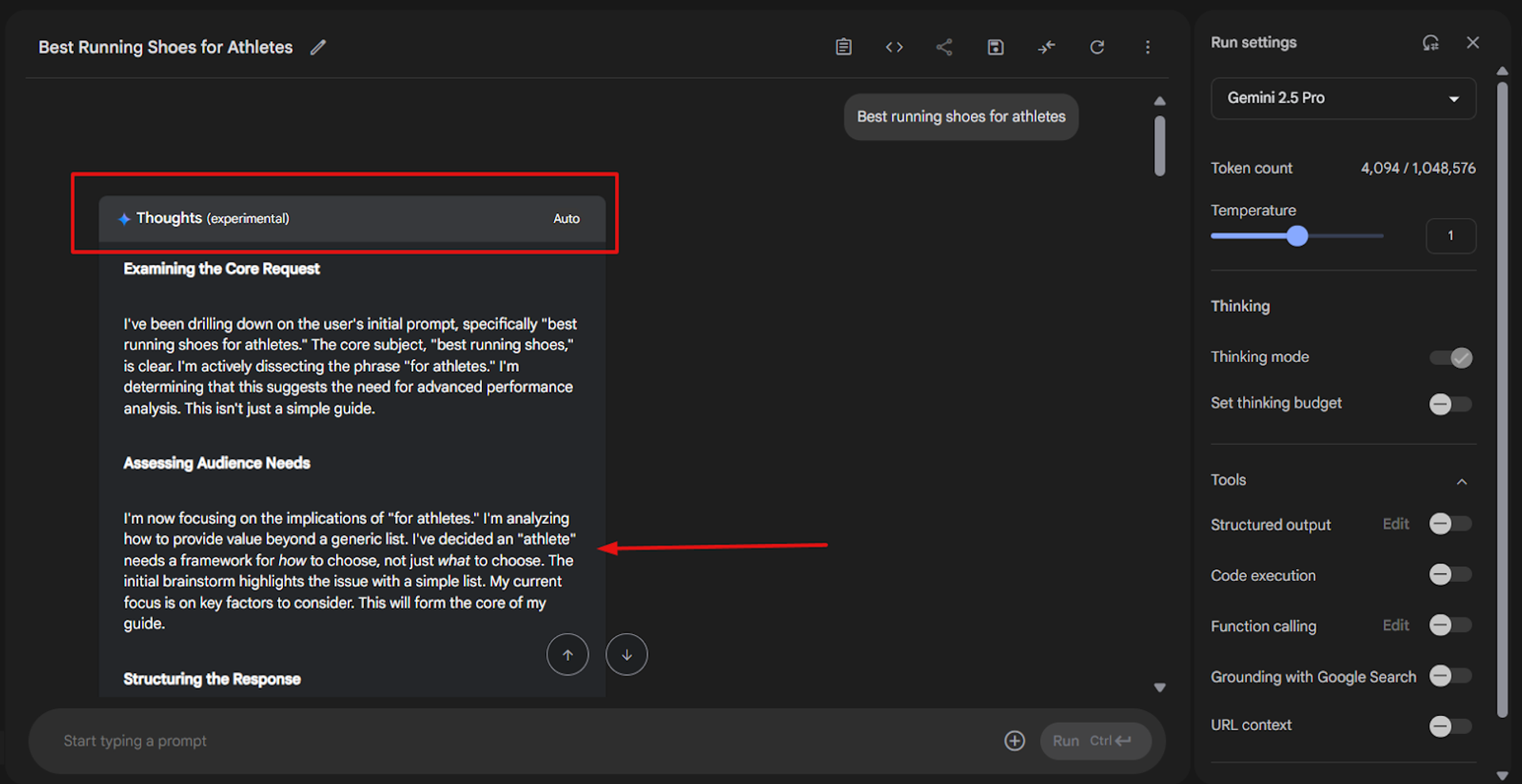
Task: Click the chat scrollbar thumb
Action: [x=1160, y=146]
